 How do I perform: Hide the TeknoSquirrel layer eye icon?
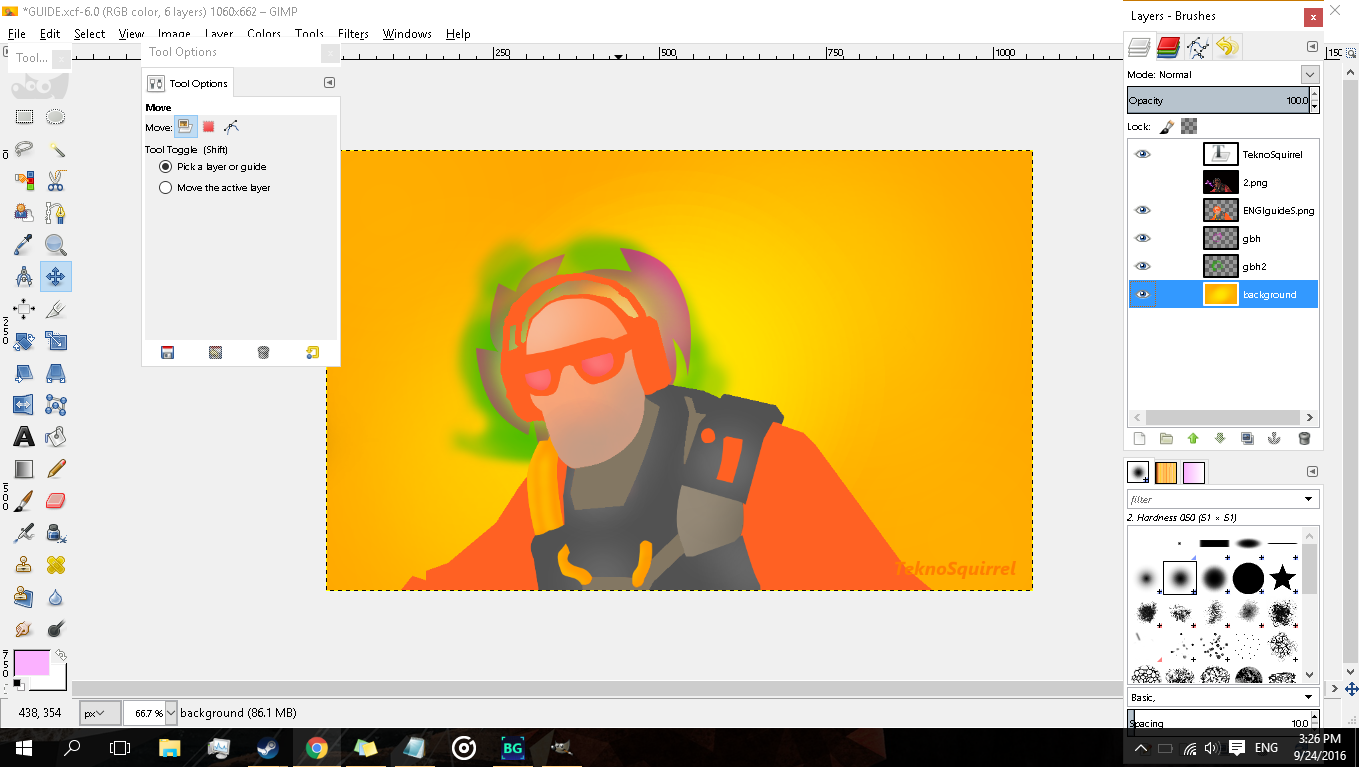(1142, 154)
